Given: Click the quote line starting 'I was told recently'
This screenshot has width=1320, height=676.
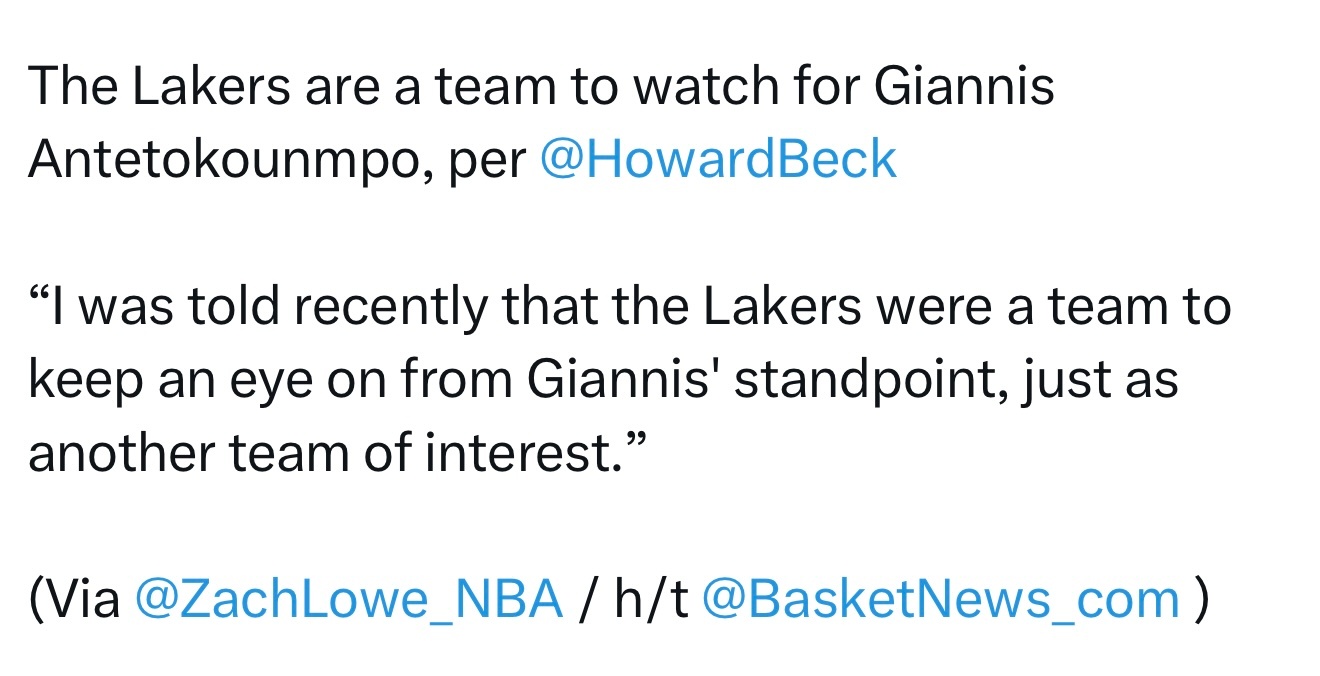Looking at the screenshot, I should pyautogui.click(x=630, y=307).
